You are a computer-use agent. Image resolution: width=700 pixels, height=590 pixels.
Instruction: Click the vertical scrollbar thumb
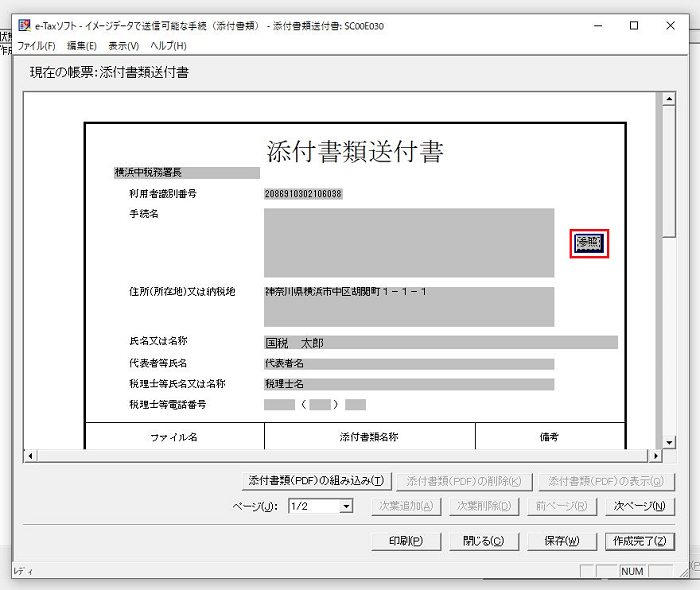click(x=668, y=172)
